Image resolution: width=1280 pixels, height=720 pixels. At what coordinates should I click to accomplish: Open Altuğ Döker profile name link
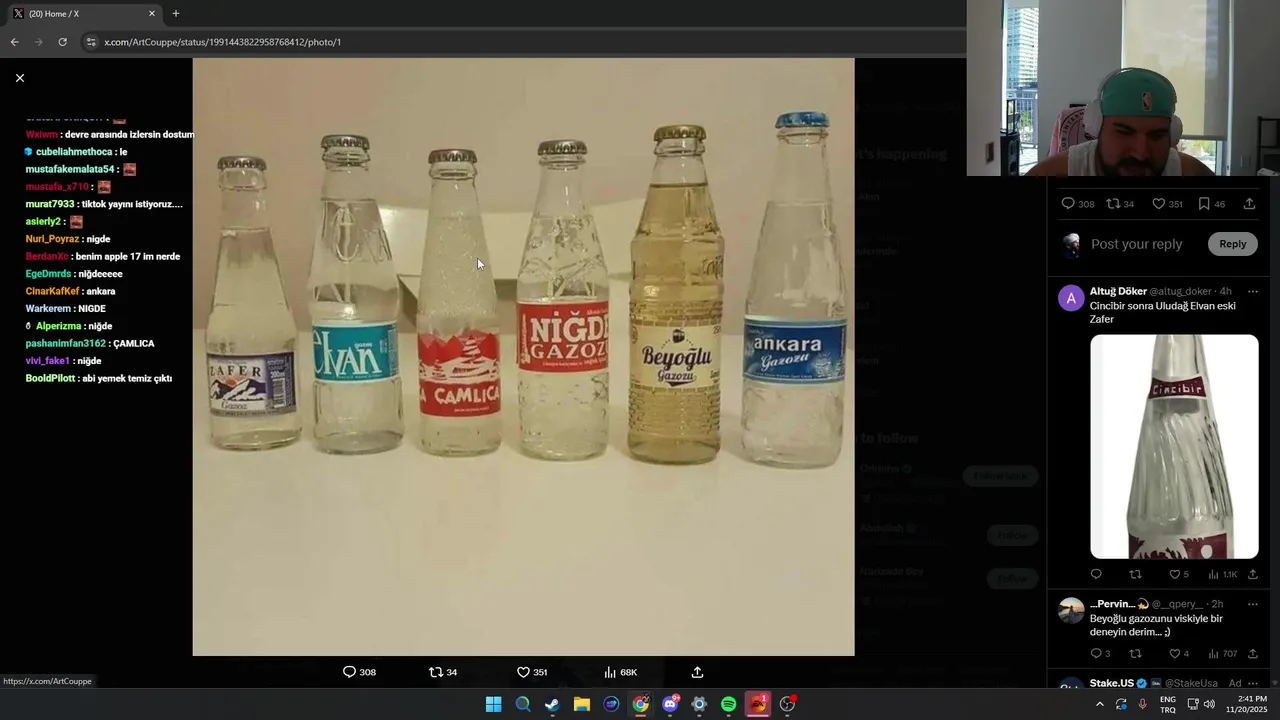tap(1118, 291)
